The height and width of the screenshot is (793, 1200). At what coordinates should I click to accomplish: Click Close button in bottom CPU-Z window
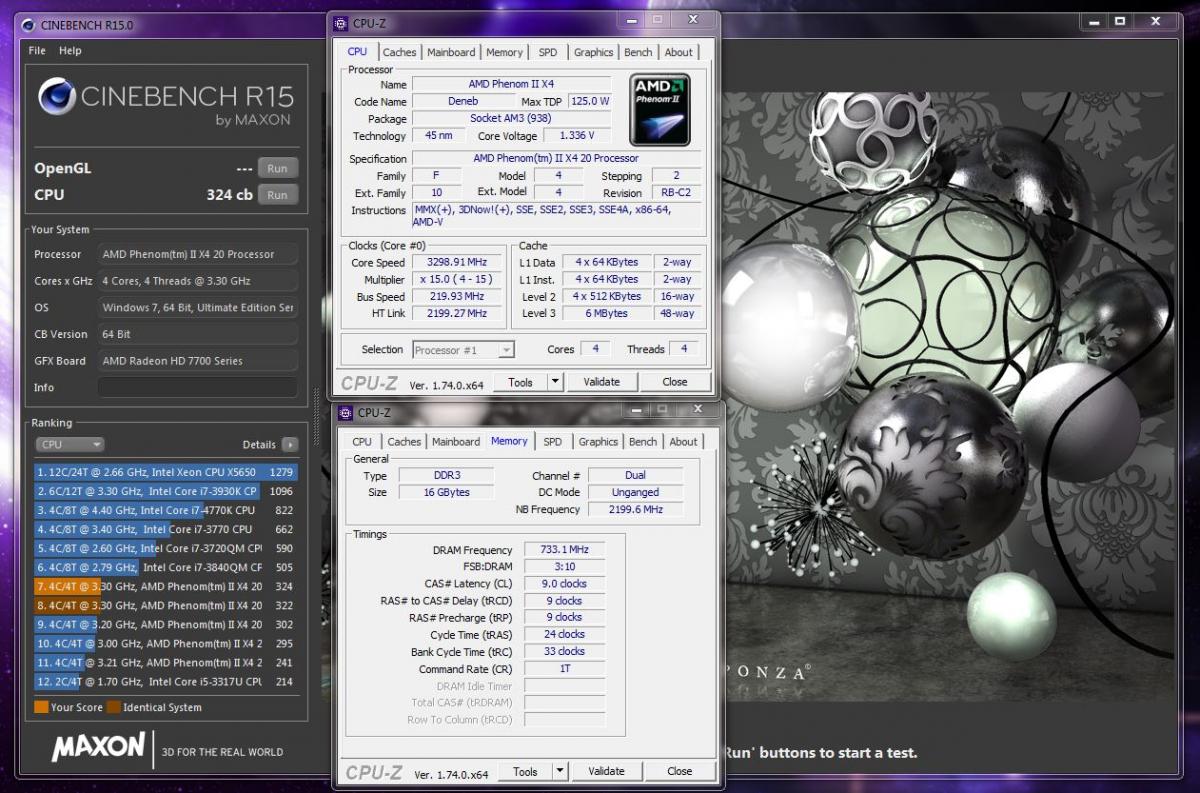[680, 771]
